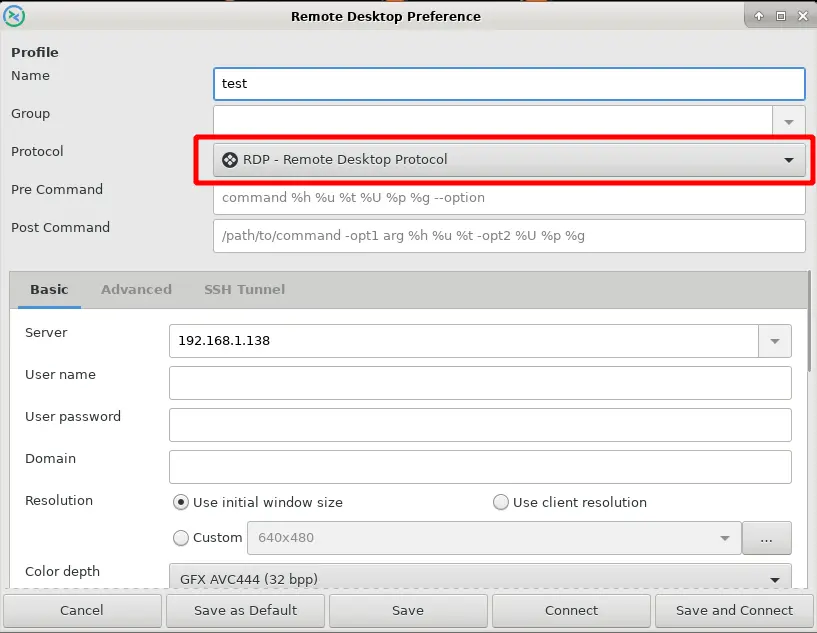Close the Remote Desktop Preference window
Image resolution: width=817 pixels, height=633 pixels.
801,16
